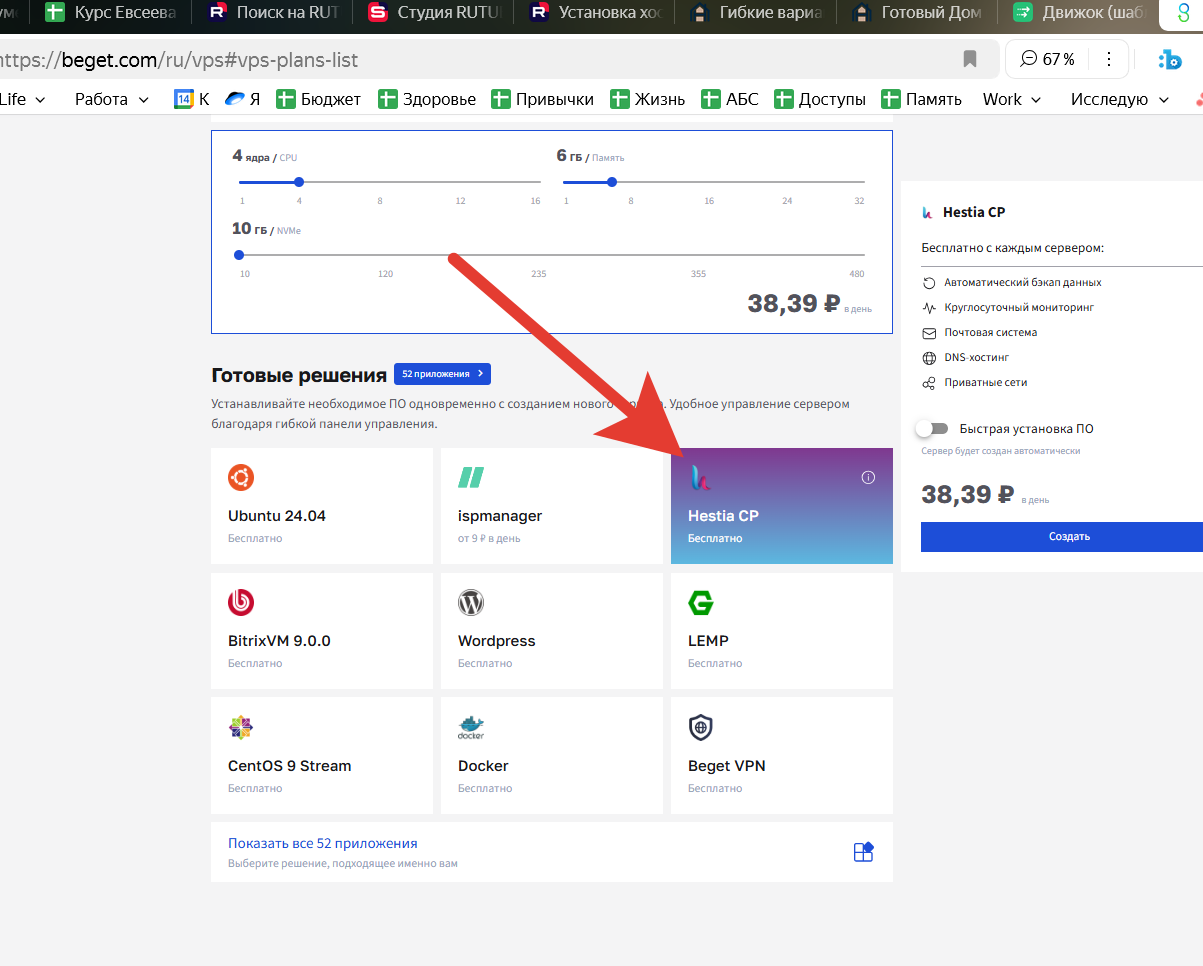
Task: Expand the Работа bookmarks folder
Action: pyautogui.click(x=111, y=99)
